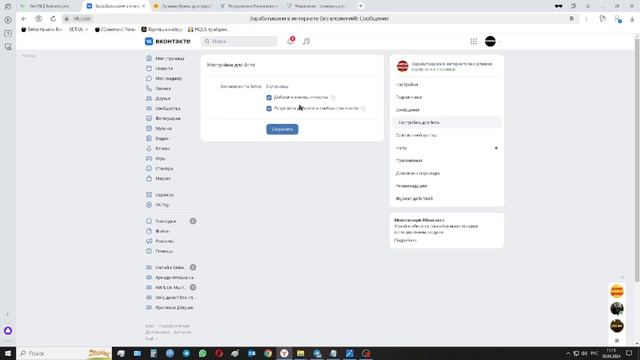This screenshot has height=360, width=640.
Task: Open profile avatar dropdown in VK header
Action: [x=492, y=41]
